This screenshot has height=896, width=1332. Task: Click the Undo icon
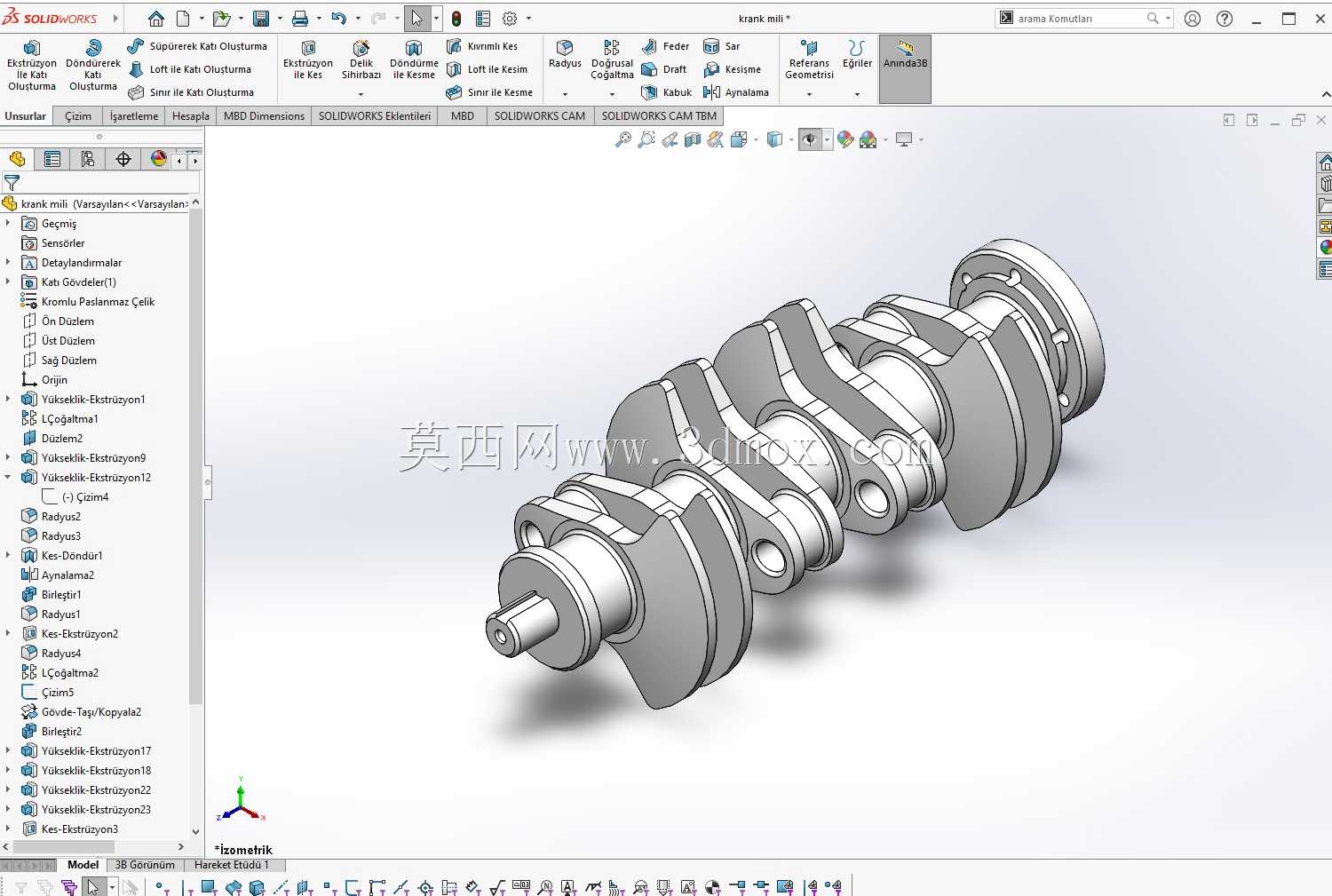coord(339,19)
